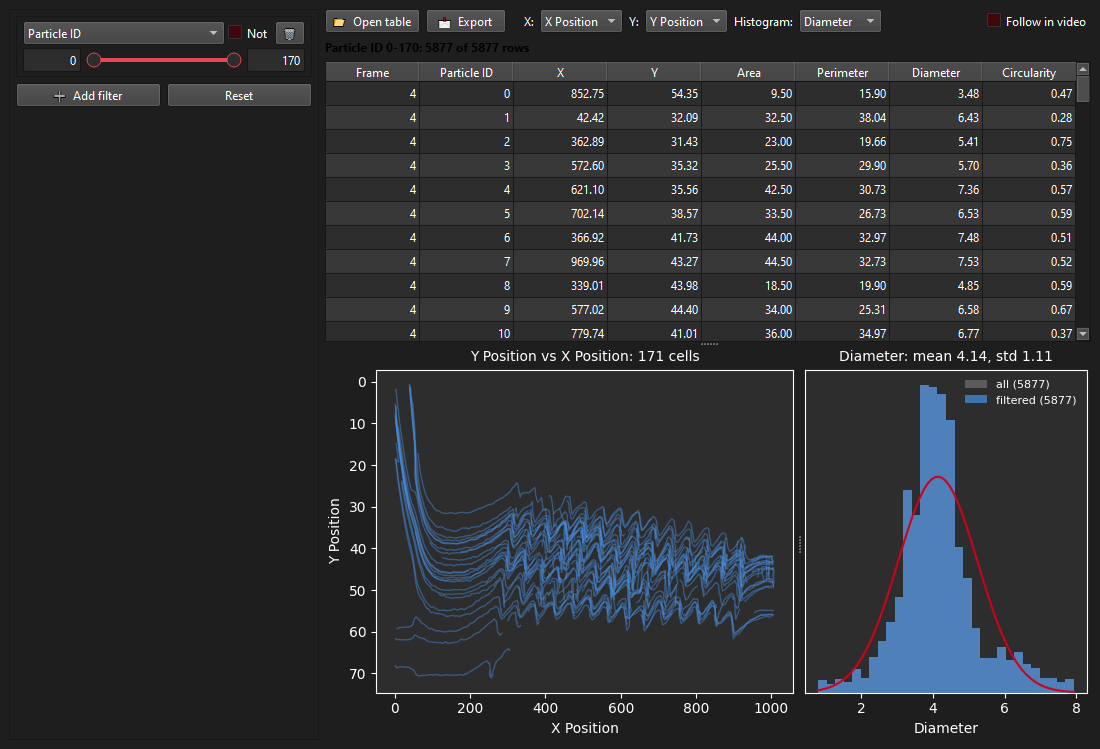Click the plus icon on Add filter
The height and width of the screenshot is (749, 1100).
coord(60,96)
